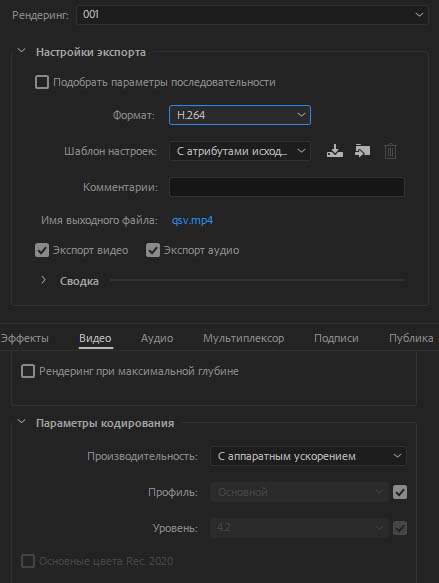Screen dimensions: 439x583
Task: Click the 'Имя выходного файла:' label
Action: 99,220
